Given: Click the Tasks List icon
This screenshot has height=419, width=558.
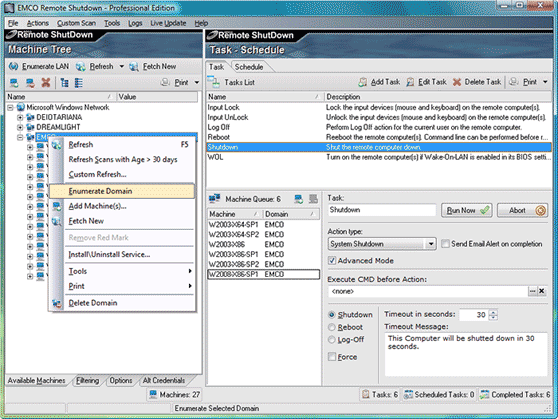Looking at the screenshot, I should click(214, 82).
